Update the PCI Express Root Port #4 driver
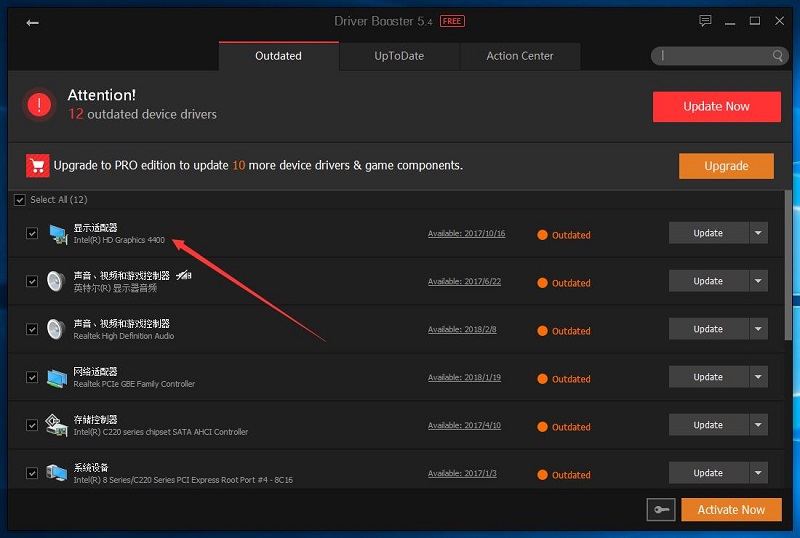800x538 pixels. [708, 473]
